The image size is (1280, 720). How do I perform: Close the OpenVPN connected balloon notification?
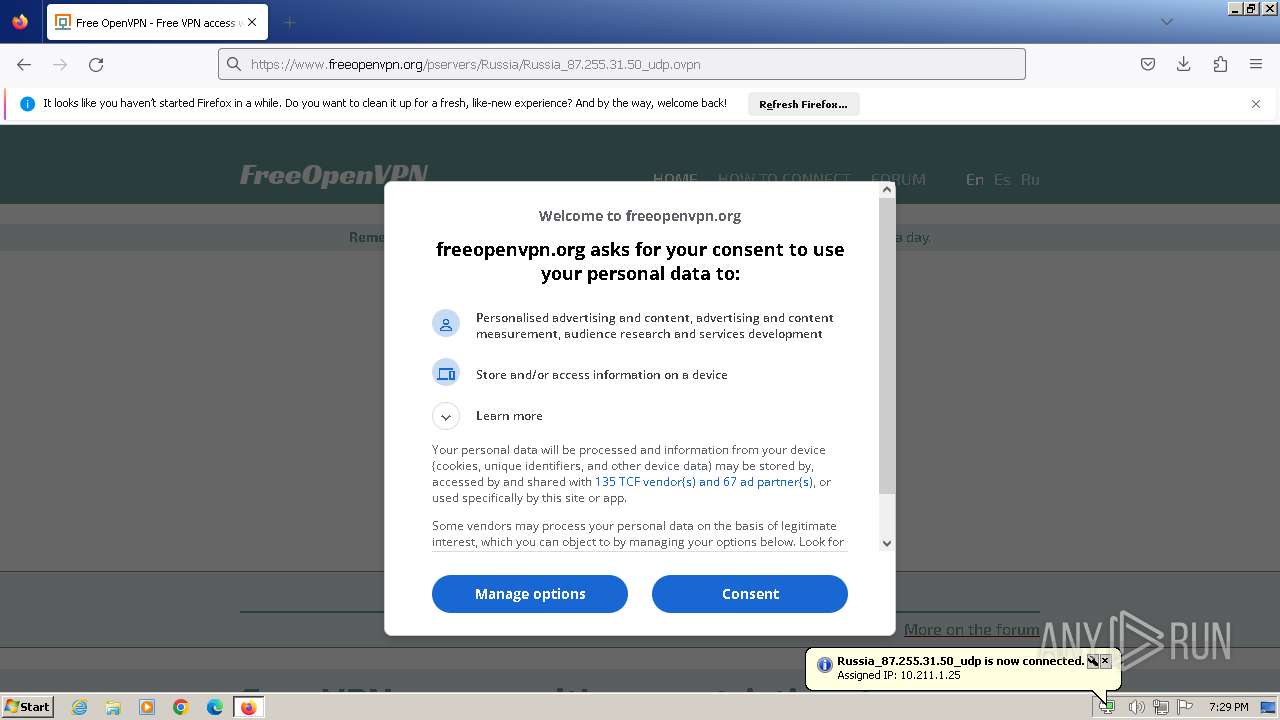[x=1105, y=661]
